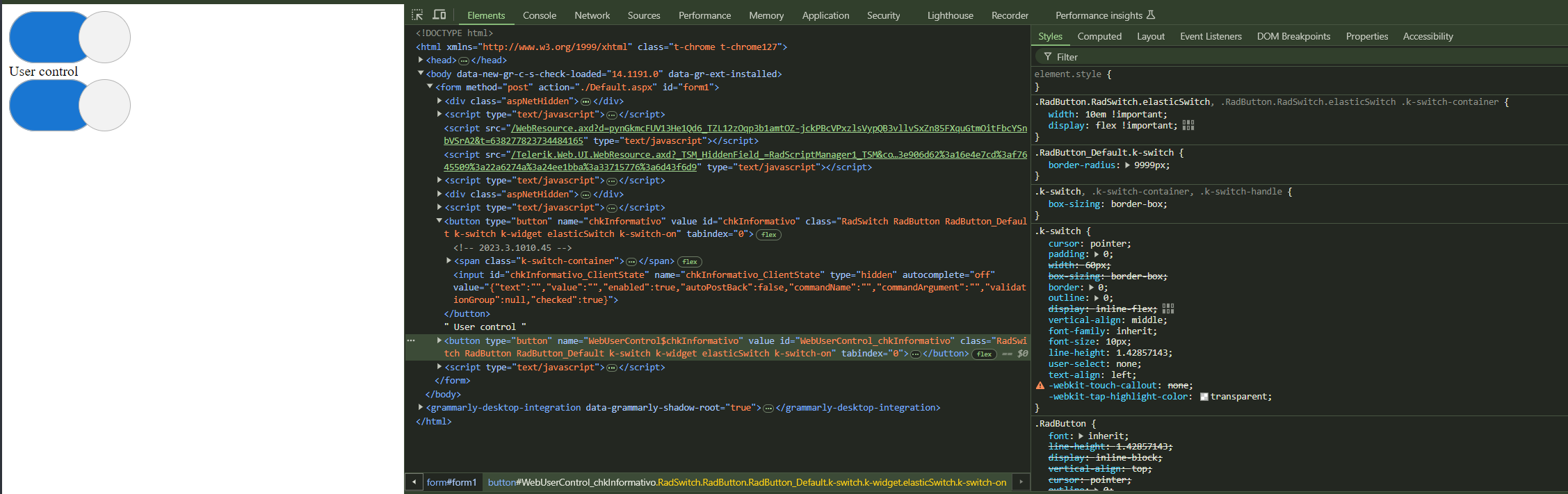
Task: Toggle the switch below User control label
Action: coord(70,105)
